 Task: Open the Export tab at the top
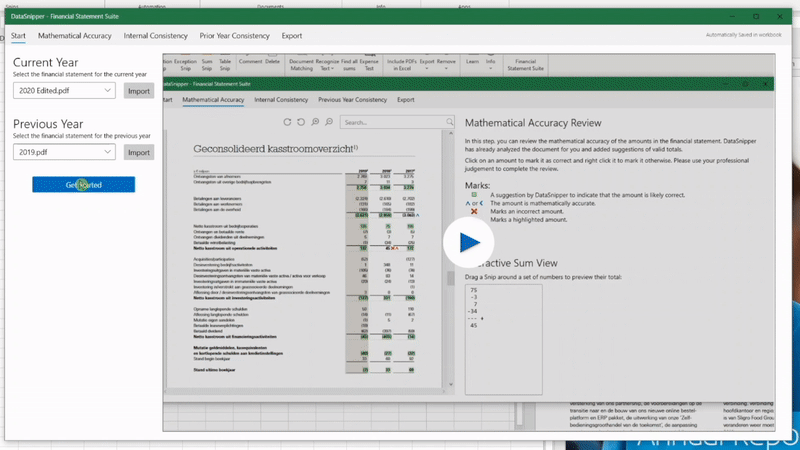[292, 36]
